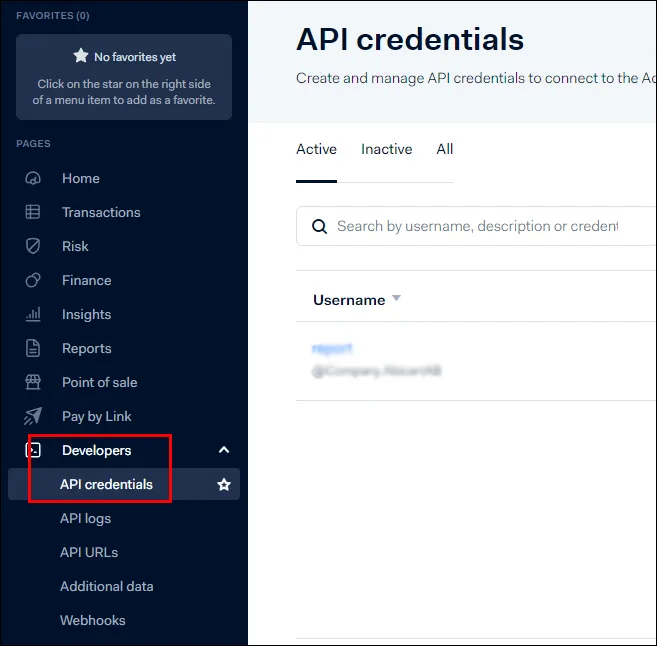
Task: Open Pay by Link in sidebar
Action: [96, 416]
